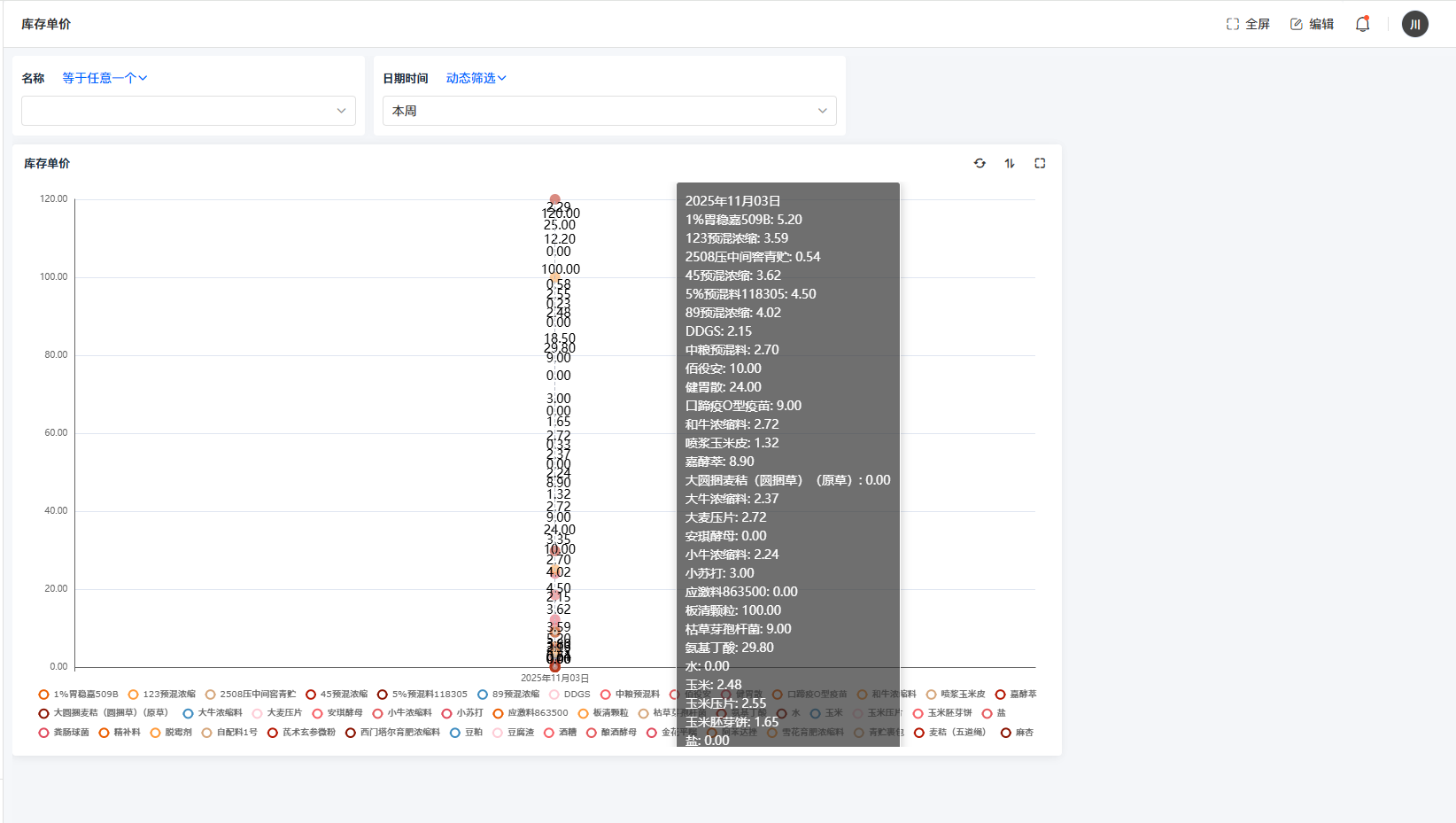
Task: Toggle the 1%胃稳嘉509B legend series
Action: [78, 695]
